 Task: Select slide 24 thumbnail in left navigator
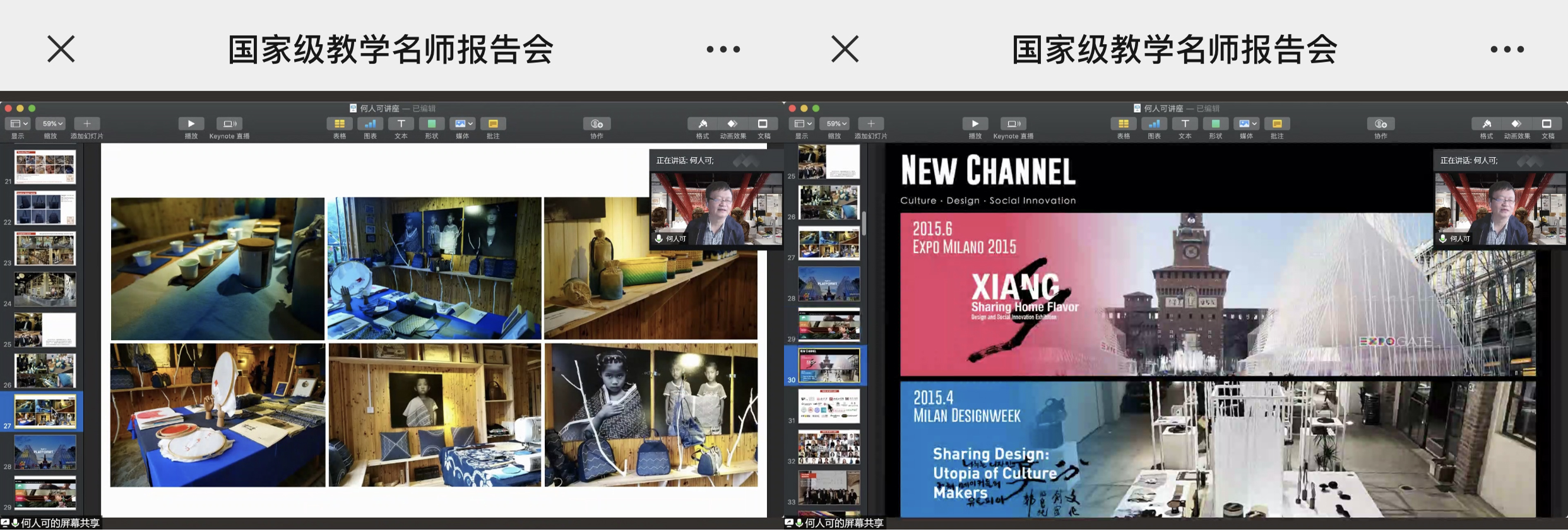[x=45, y=289]
